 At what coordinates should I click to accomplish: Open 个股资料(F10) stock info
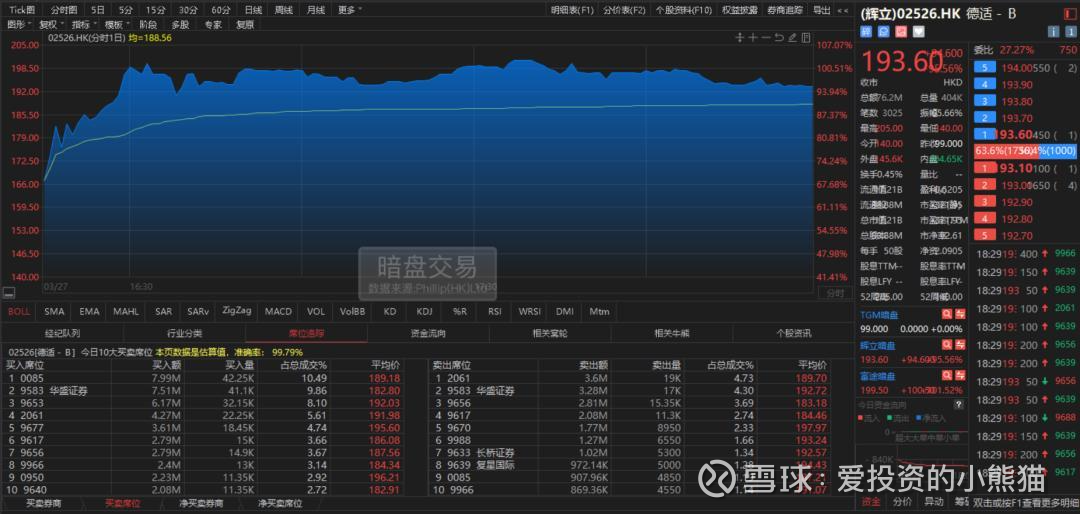[x=683, y=10]
